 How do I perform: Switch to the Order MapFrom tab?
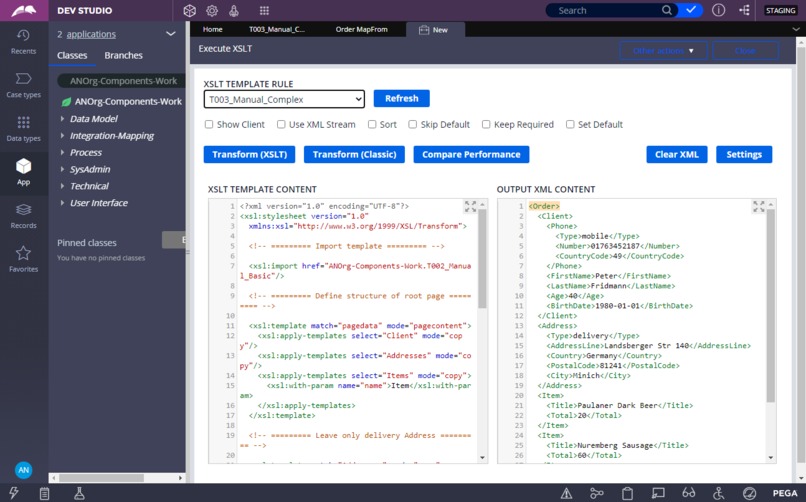point(362,29)
